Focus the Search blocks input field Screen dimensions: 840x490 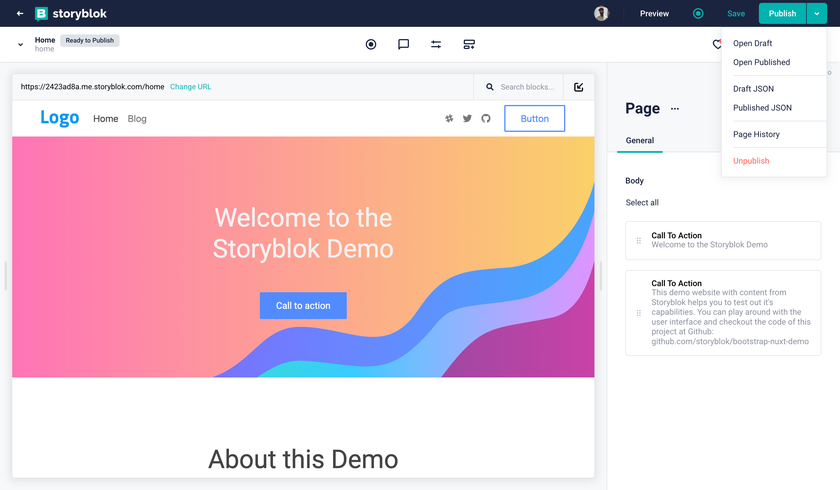528,87
